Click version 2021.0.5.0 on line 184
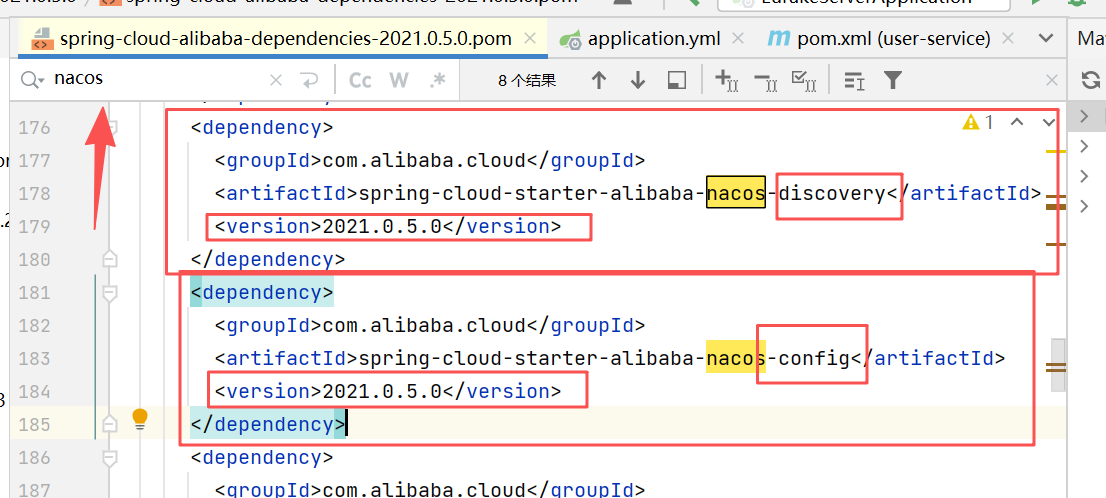This screenshot has height=498, width=1106. pyautogui.click(x=382, y=391)
